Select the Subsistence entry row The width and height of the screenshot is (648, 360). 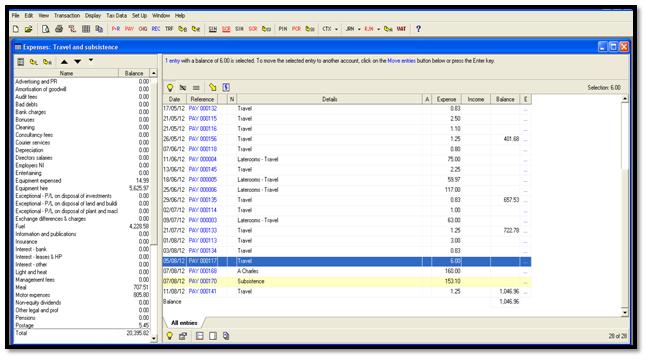(x=347, y=281)
